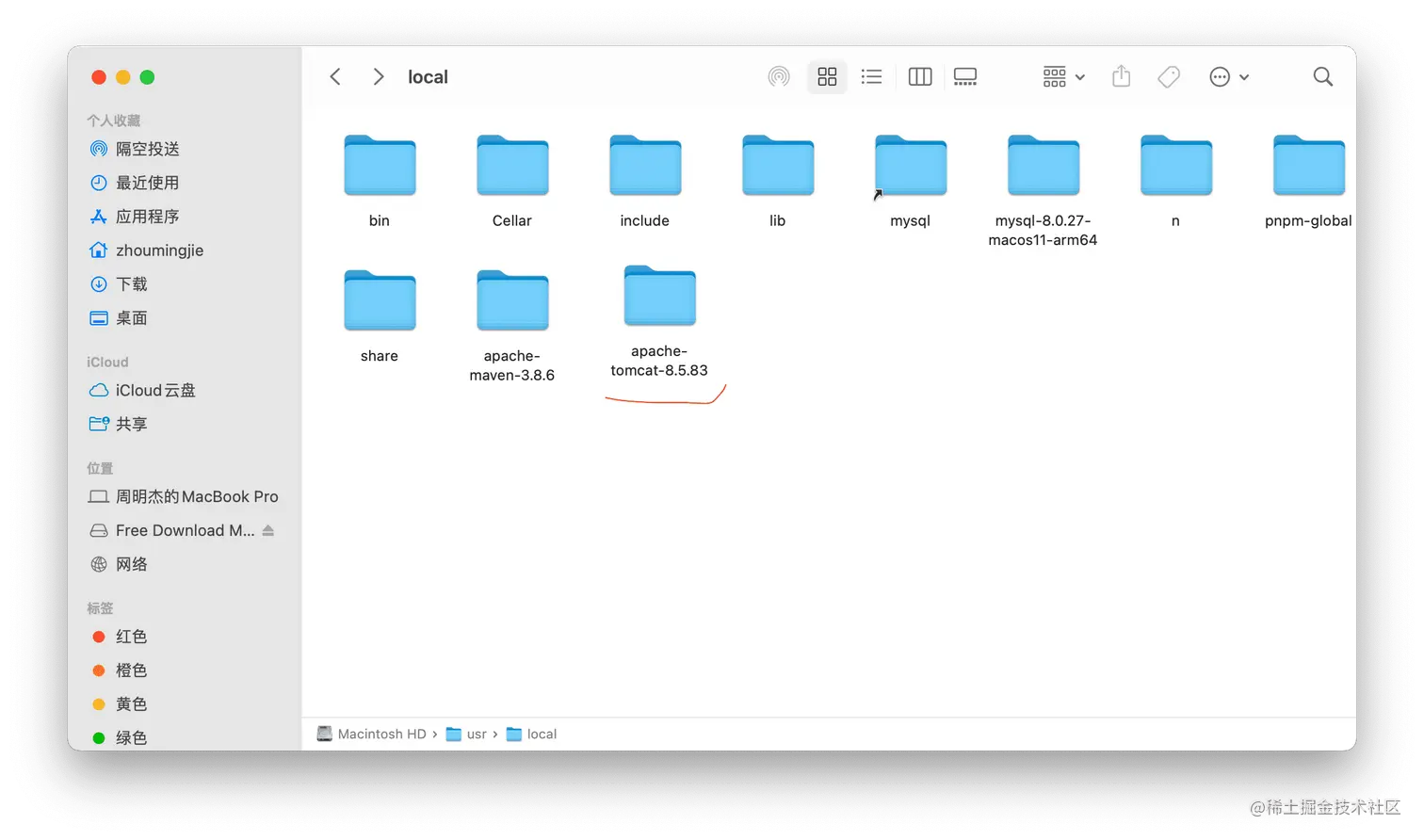Viewport: 1424px width, 840px height.
Task: Switch to column view
Action: [x=920, y=77]
